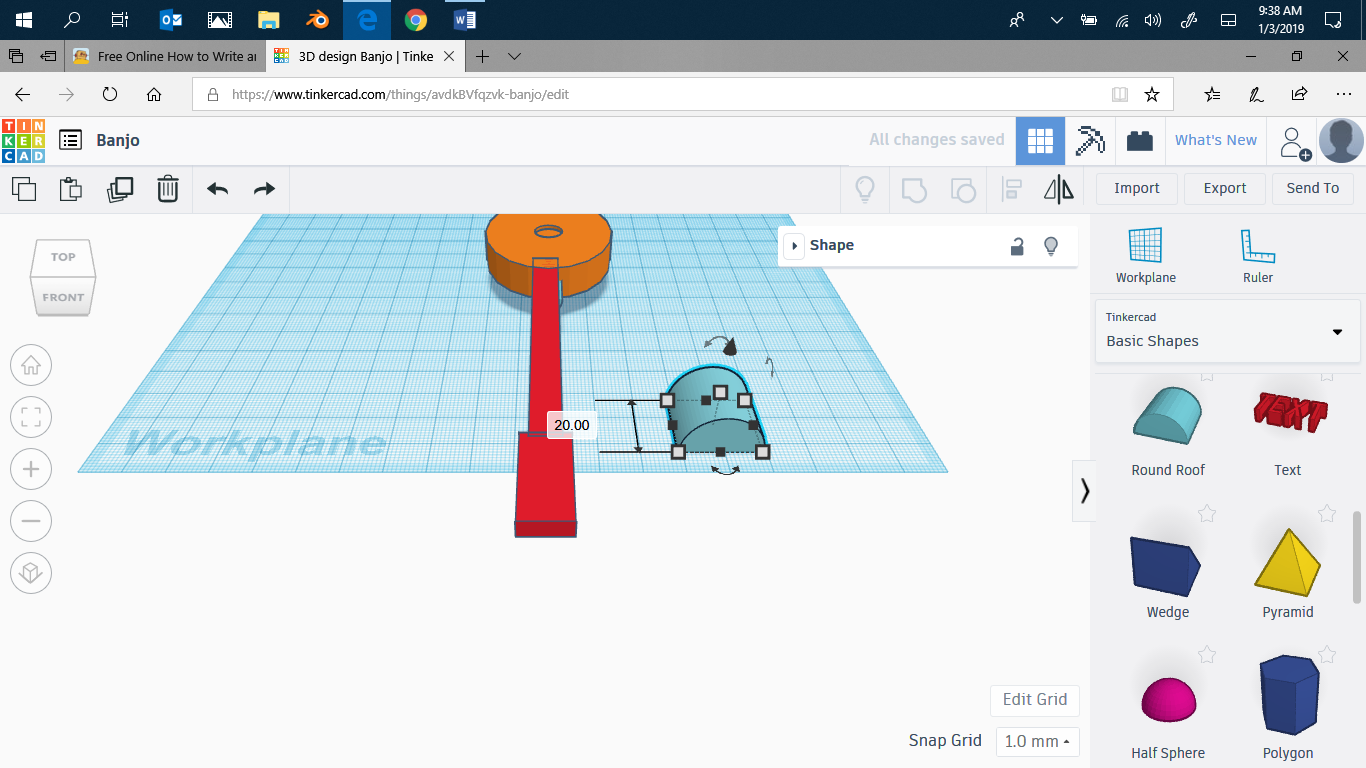The image size is (1366, 768).
Task: Click the 20.00 dimension value field
Action: coord(572,425)
